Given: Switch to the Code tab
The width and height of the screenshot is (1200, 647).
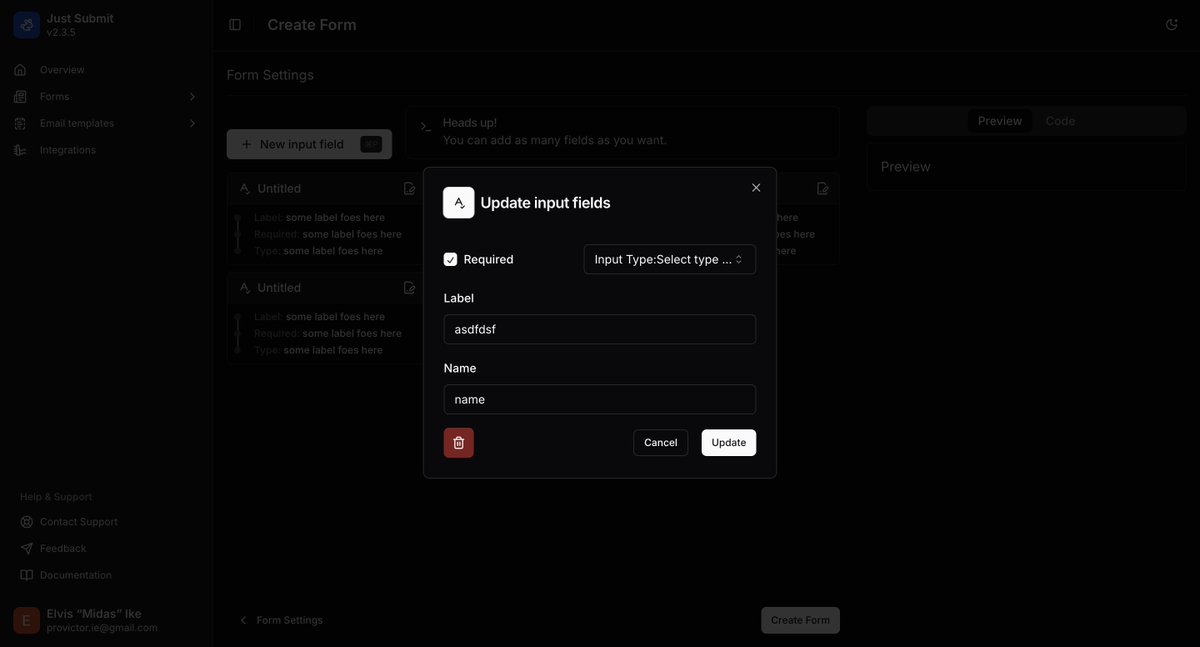Looking at the screenshot, I should pos(1060,121).
